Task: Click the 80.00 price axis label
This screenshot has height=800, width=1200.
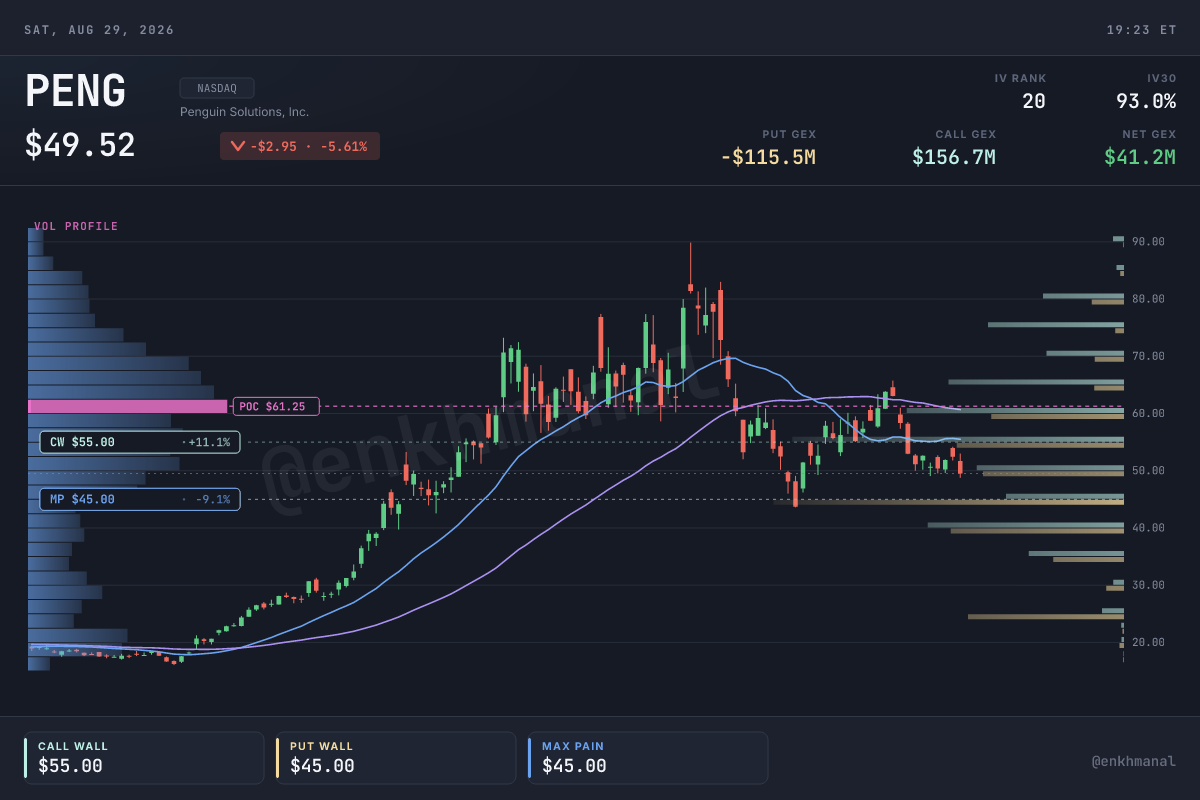Action: 1148,299
